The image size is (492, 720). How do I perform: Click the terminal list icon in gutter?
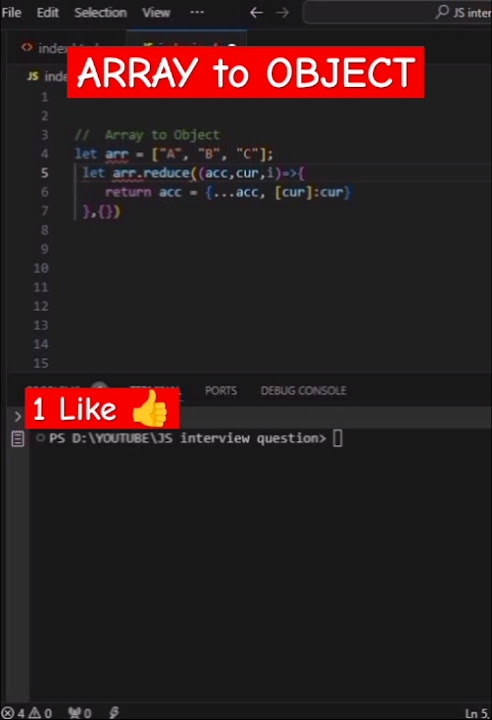coord(17,439)
